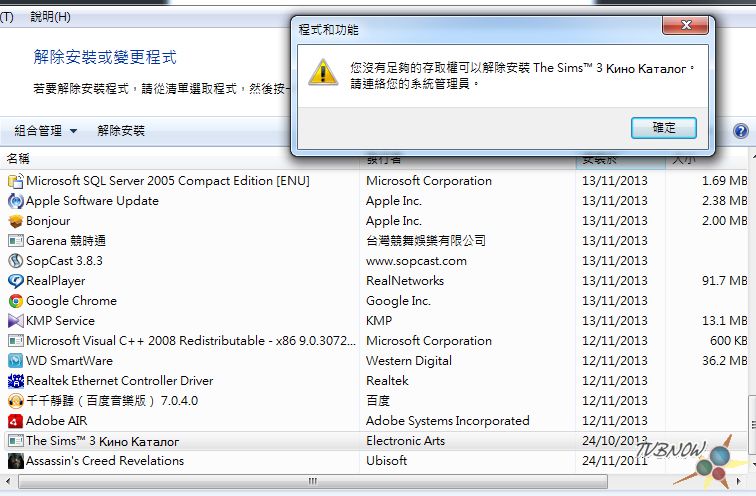Screen dimensions: 756x496
Task: Click the 千千靜聽 headphone icon
Action: point(15,401)
